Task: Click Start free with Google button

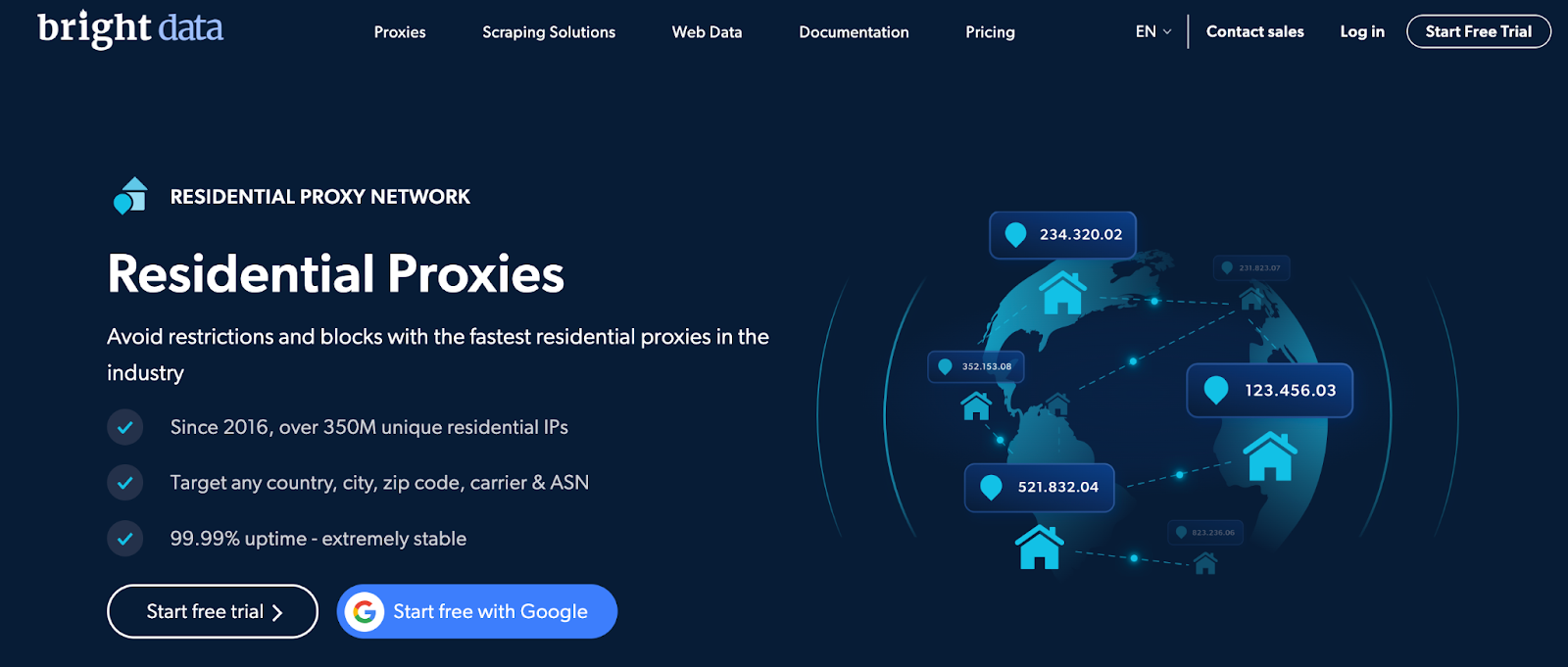Action: click(477, 611)
